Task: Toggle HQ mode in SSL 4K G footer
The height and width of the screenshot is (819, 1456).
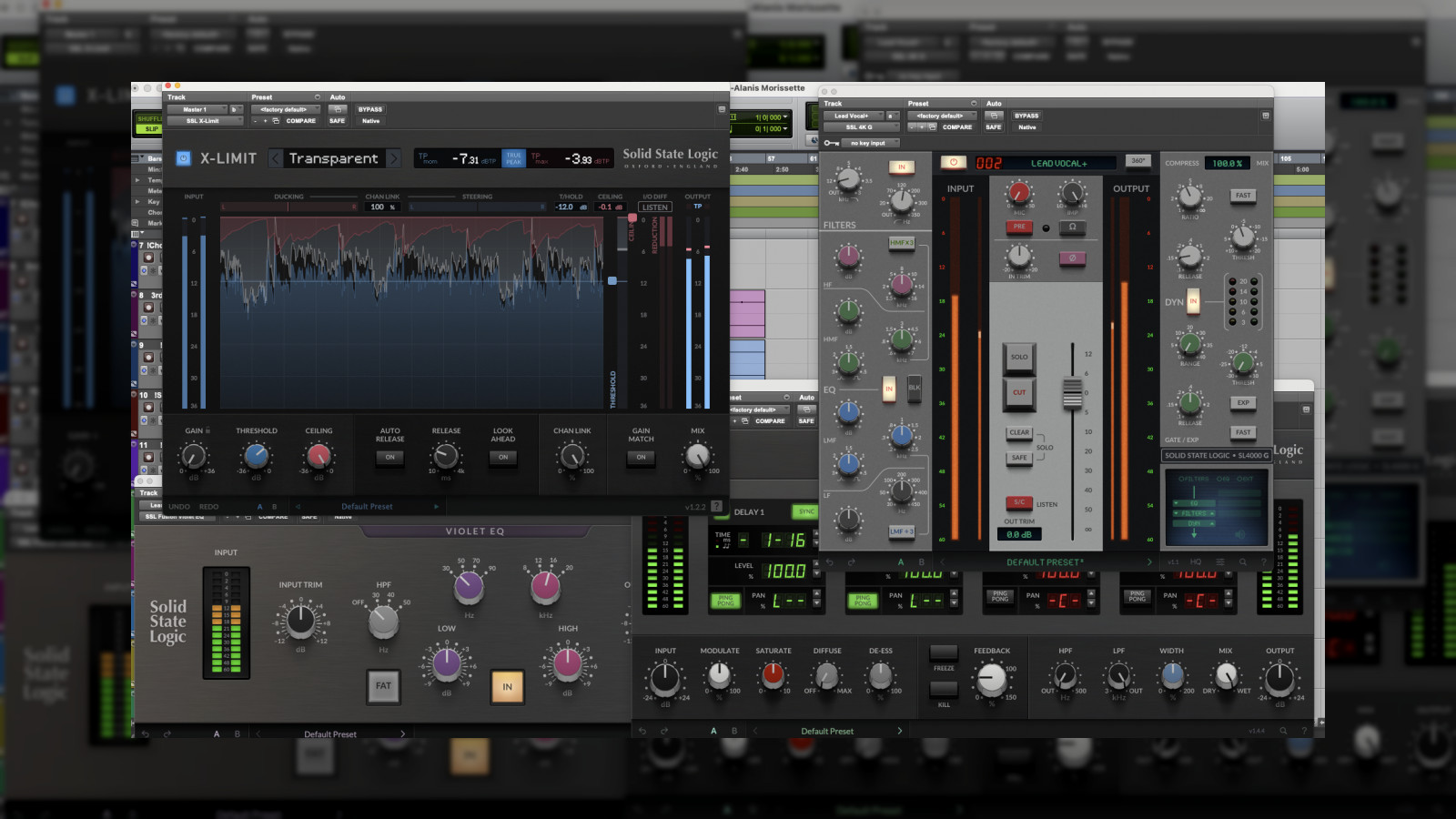Action: point(1195,562)
